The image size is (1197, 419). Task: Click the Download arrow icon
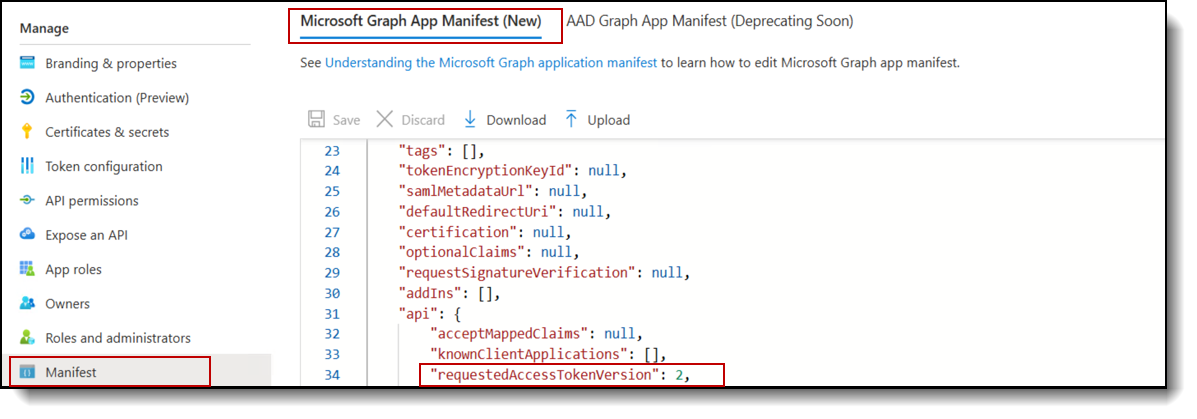coord(470,120)
